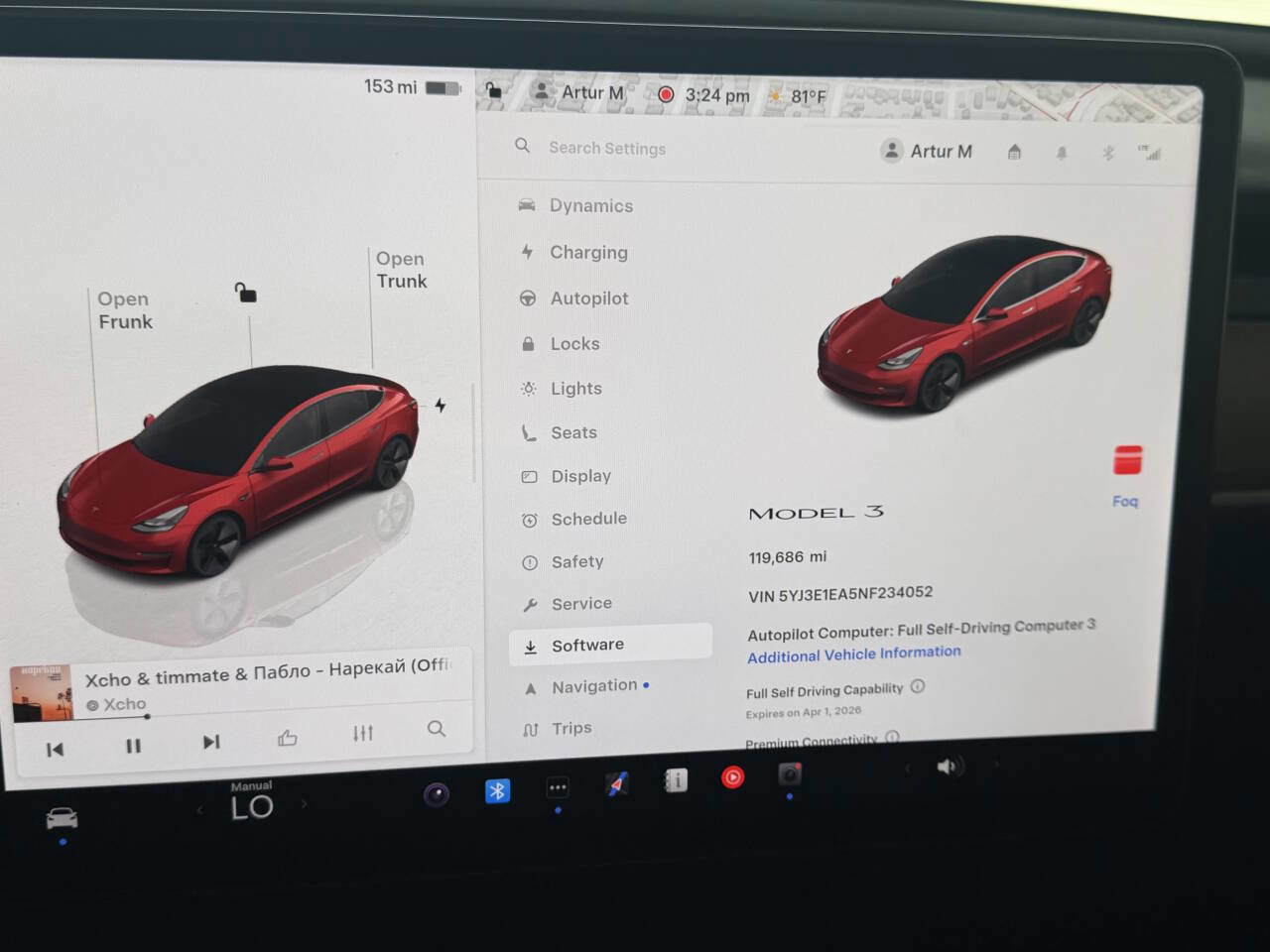The height and width of the screenshot is (952, 1270).
Task: Tap the charge port flash icon near the car
Action: (440, 405)
